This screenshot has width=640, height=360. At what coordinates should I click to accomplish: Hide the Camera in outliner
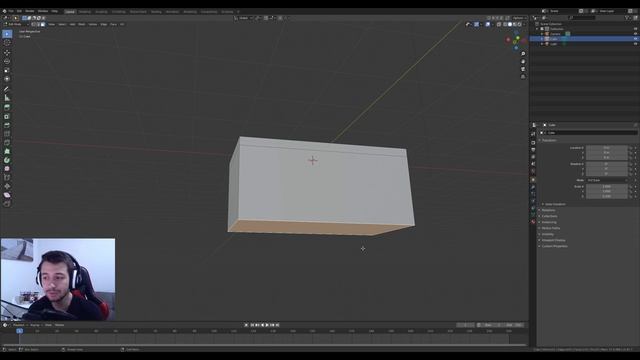pyautogui.click(x=635, y=34)
